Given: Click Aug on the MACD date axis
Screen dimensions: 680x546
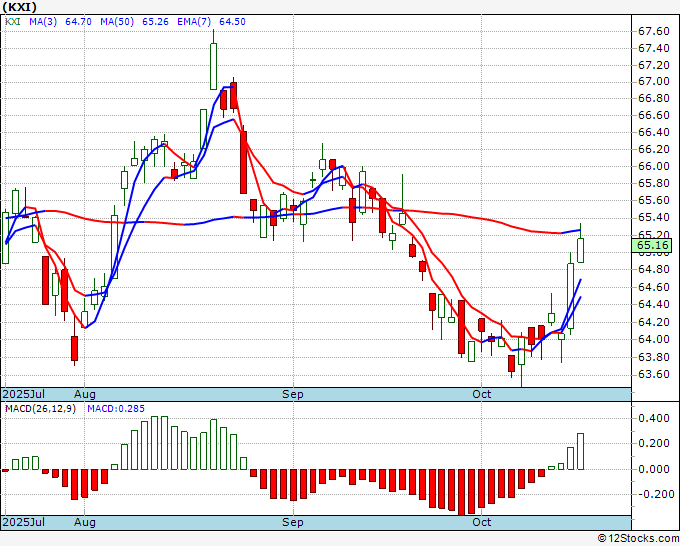Looking at the screenshot, I should 85,522.
